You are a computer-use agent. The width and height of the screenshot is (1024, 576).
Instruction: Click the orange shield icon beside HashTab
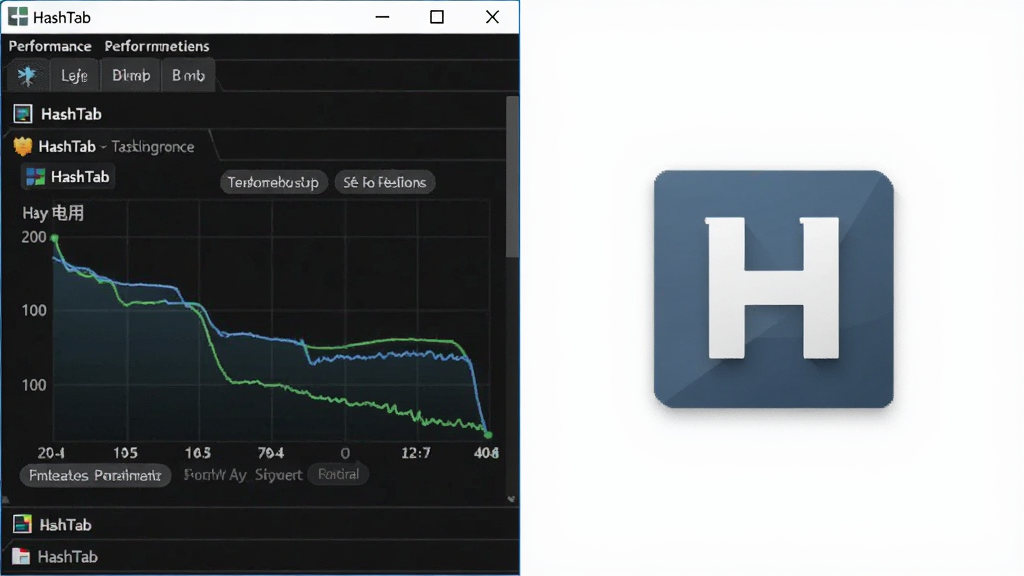pyautogui.click(x=23, y=146)
